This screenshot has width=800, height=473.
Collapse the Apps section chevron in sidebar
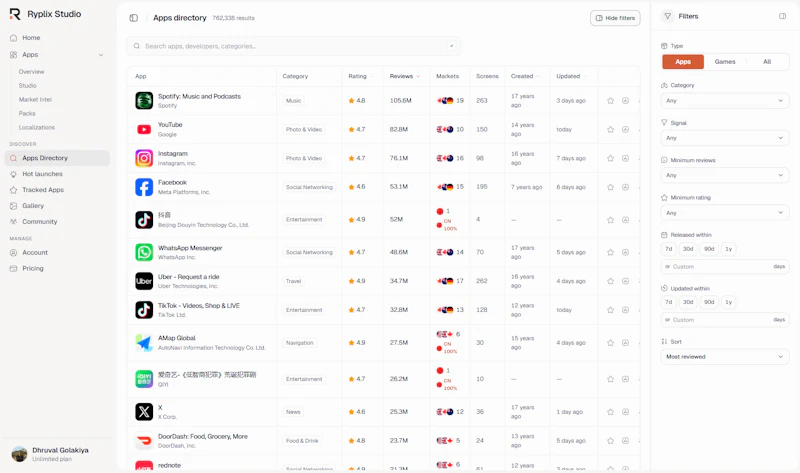pyautogui.click(x=101, y=55)
